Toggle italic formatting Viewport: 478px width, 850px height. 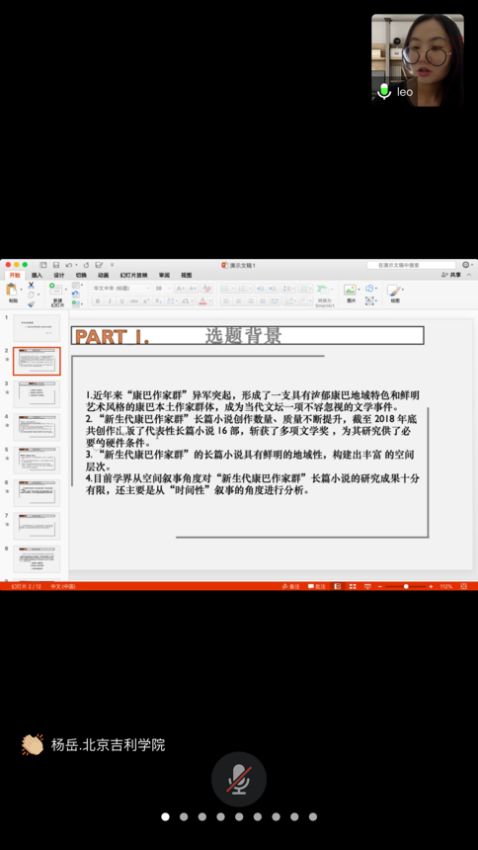tap(110, 301)
